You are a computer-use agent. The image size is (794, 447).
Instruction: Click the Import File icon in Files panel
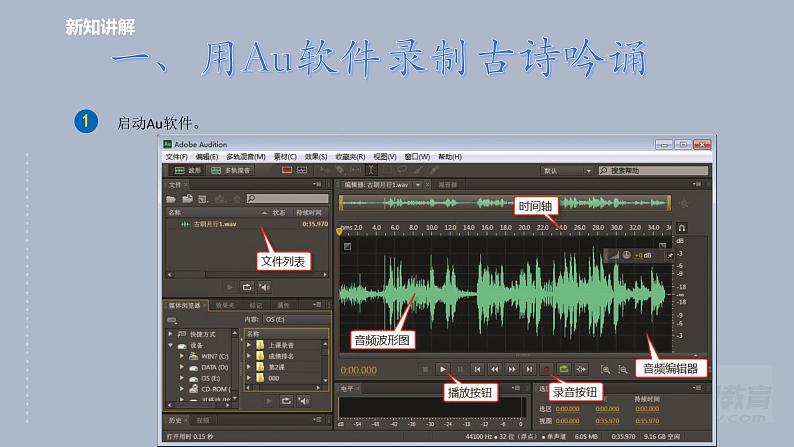point(187,199)
